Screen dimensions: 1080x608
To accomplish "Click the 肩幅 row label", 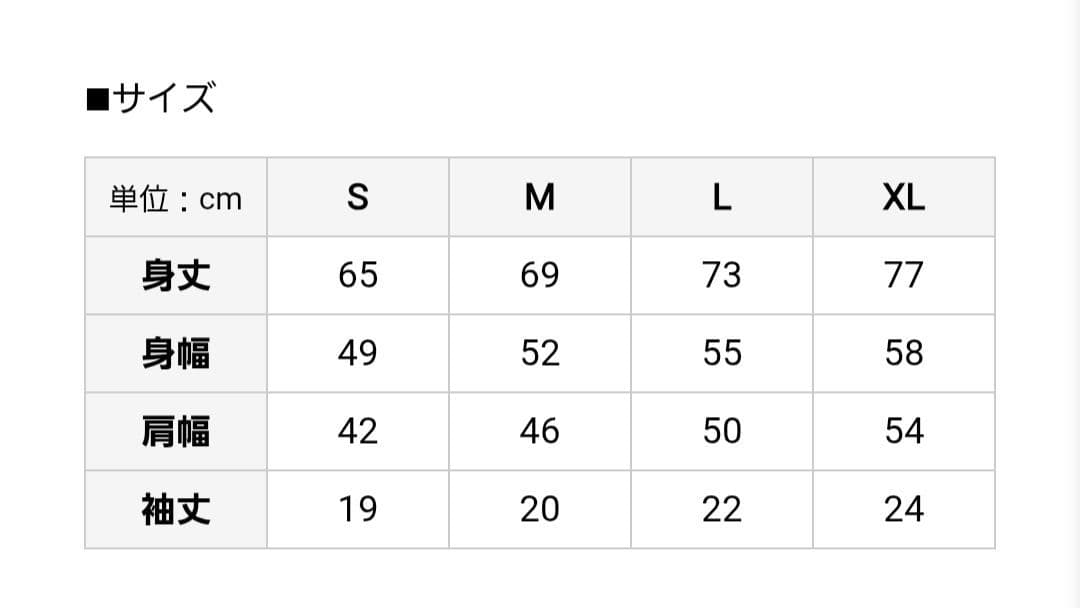I will click(x=176, y=431).
